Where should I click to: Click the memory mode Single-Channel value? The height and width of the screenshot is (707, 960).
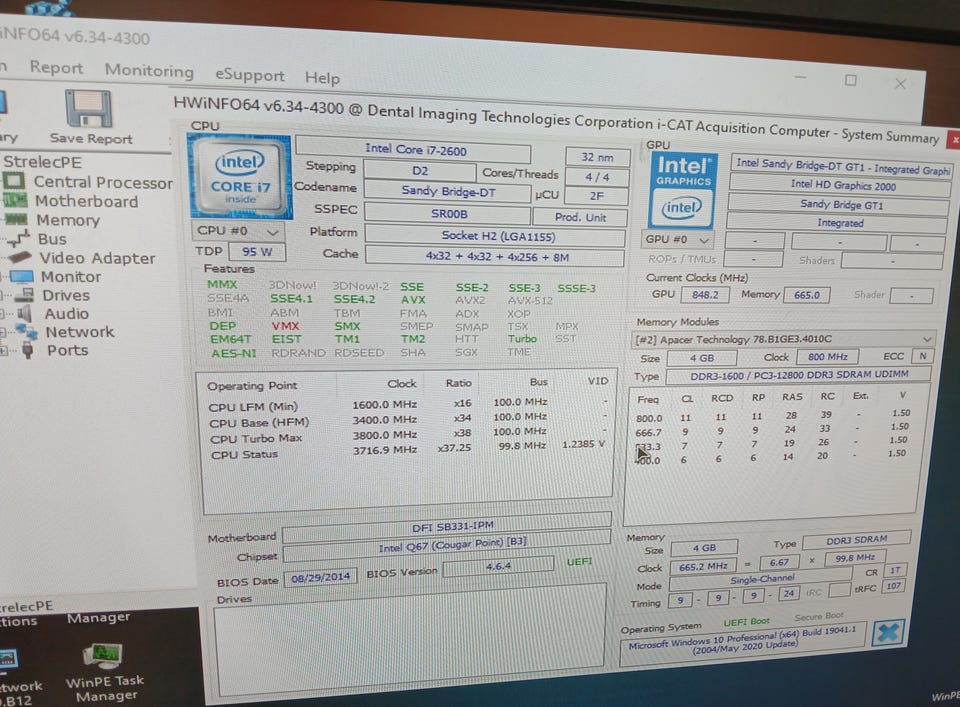pos(761,578)
